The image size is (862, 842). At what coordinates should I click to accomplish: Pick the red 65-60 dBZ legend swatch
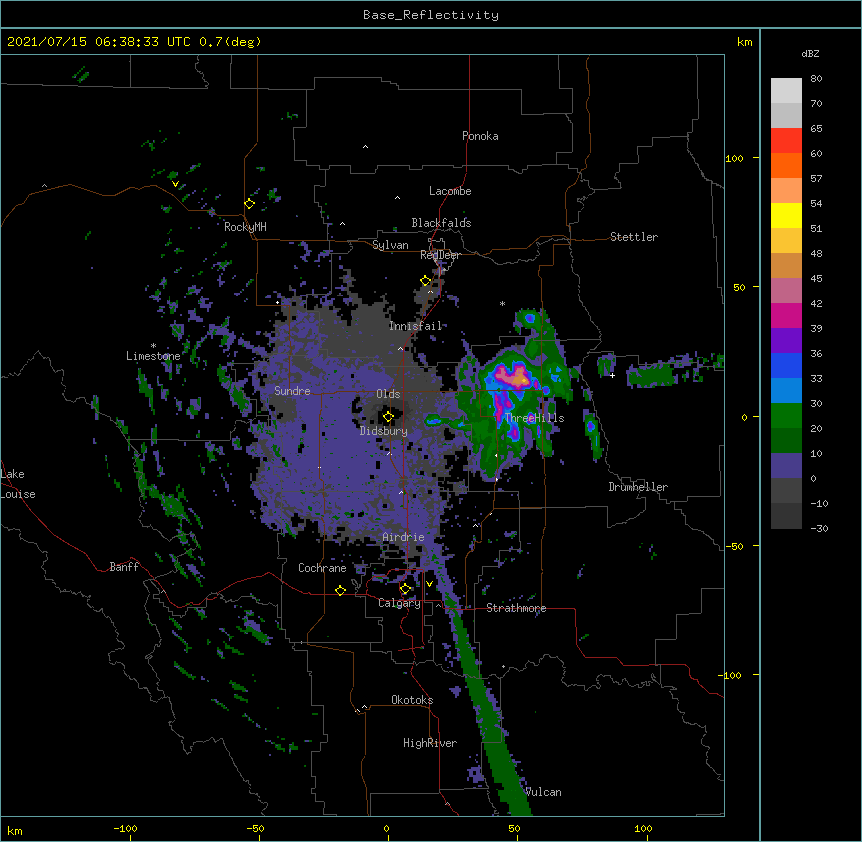pyautogui.click(x=786, y=141)
